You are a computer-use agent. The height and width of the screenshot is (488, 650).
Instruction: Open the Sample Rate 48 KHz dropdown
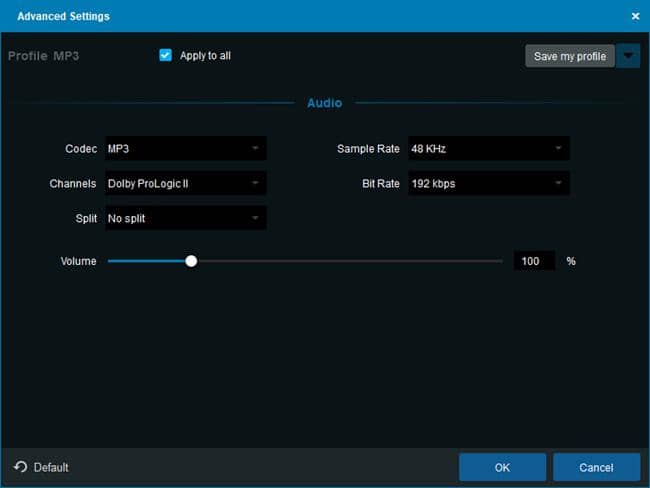pos(489,148)
